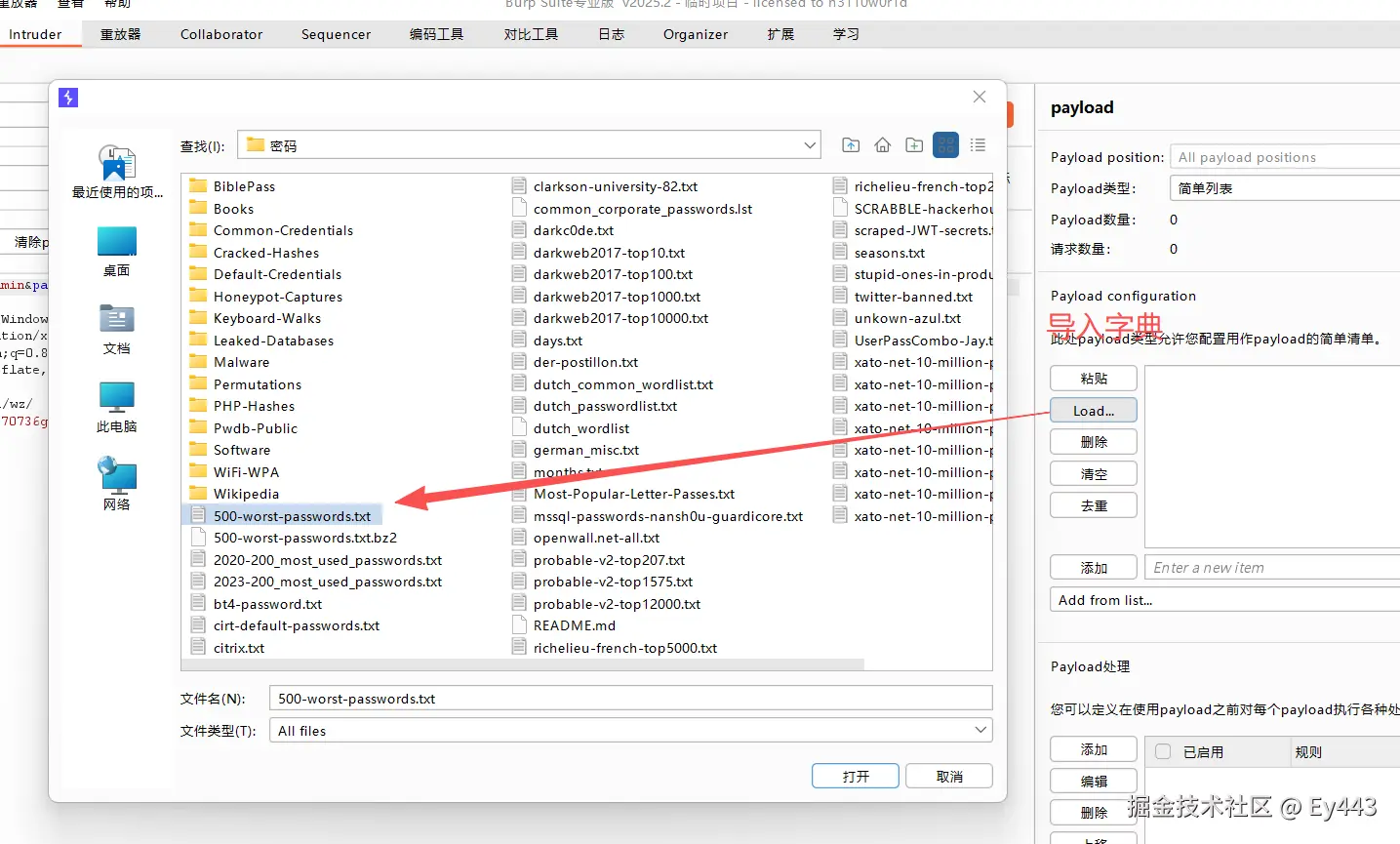The image size is (1400, 844).
Task: Click the Up One Level folder icon
Action: [x=851, y=145]
